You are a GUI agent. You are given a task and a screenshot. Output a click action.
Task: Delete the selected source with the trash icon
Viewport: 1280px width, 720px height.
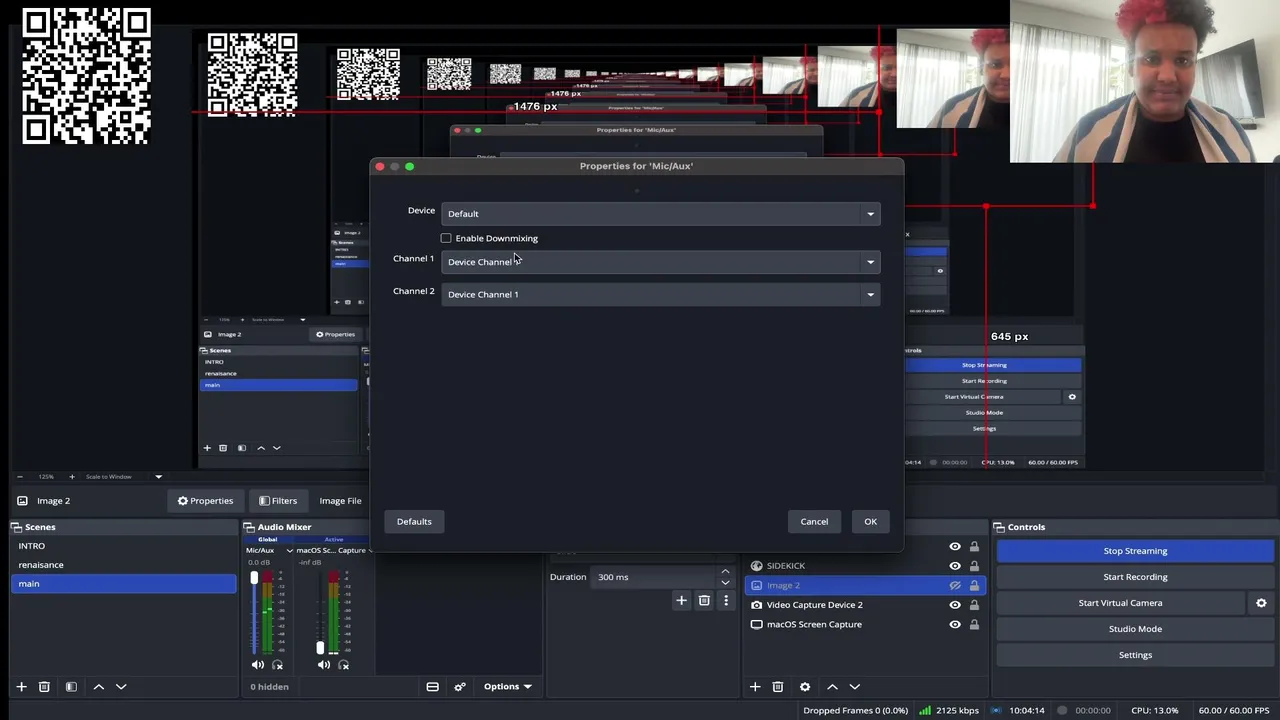777,687
